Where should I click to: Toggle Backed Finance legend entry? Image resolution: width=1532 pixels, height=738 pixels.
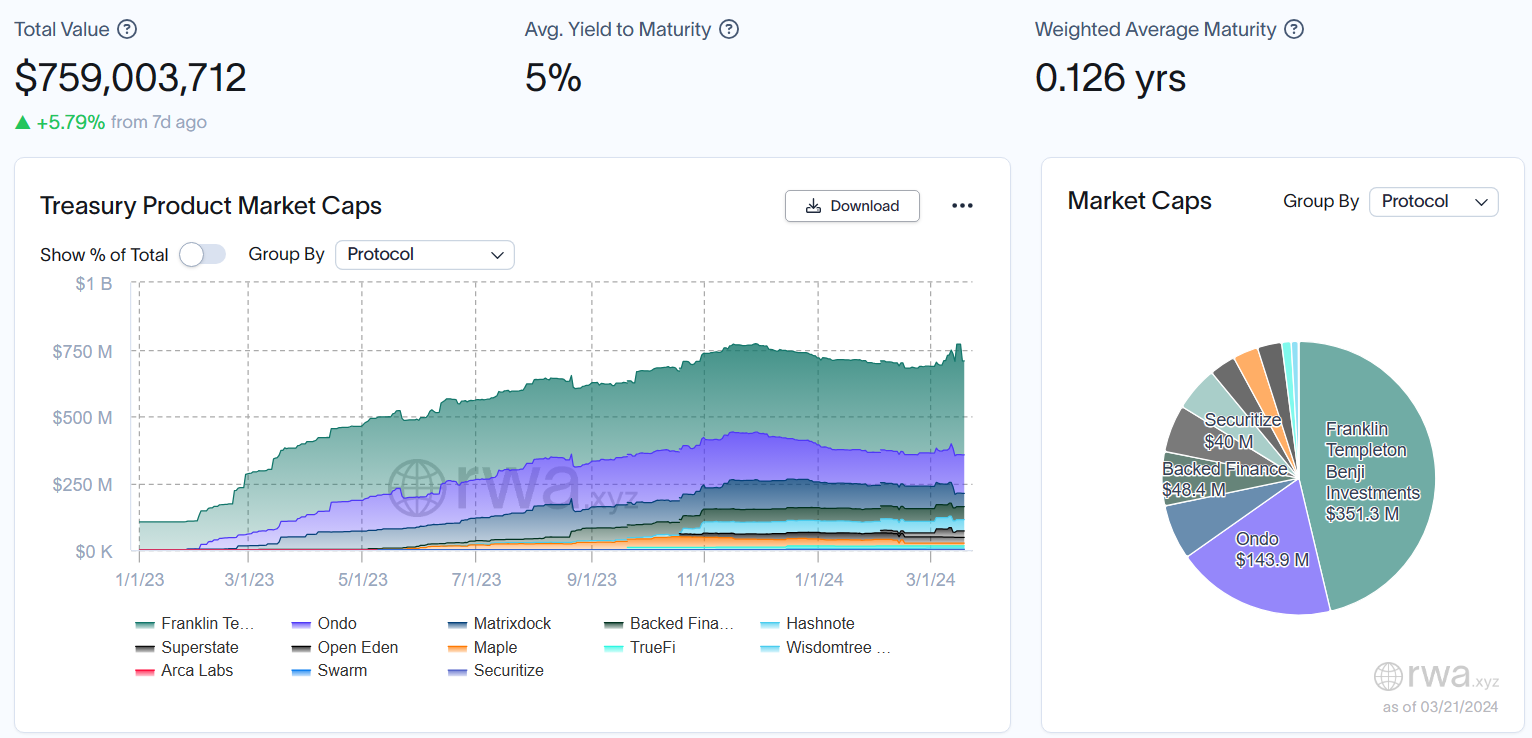click(x=669, y=623)
